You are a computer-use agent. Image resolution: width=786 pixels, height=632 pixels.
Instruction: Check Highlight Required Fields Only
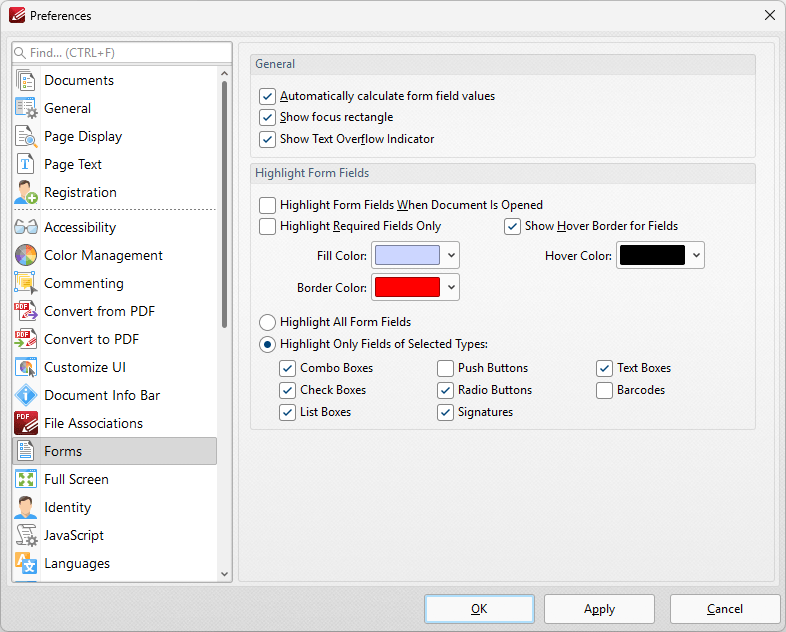coord(267,226)
